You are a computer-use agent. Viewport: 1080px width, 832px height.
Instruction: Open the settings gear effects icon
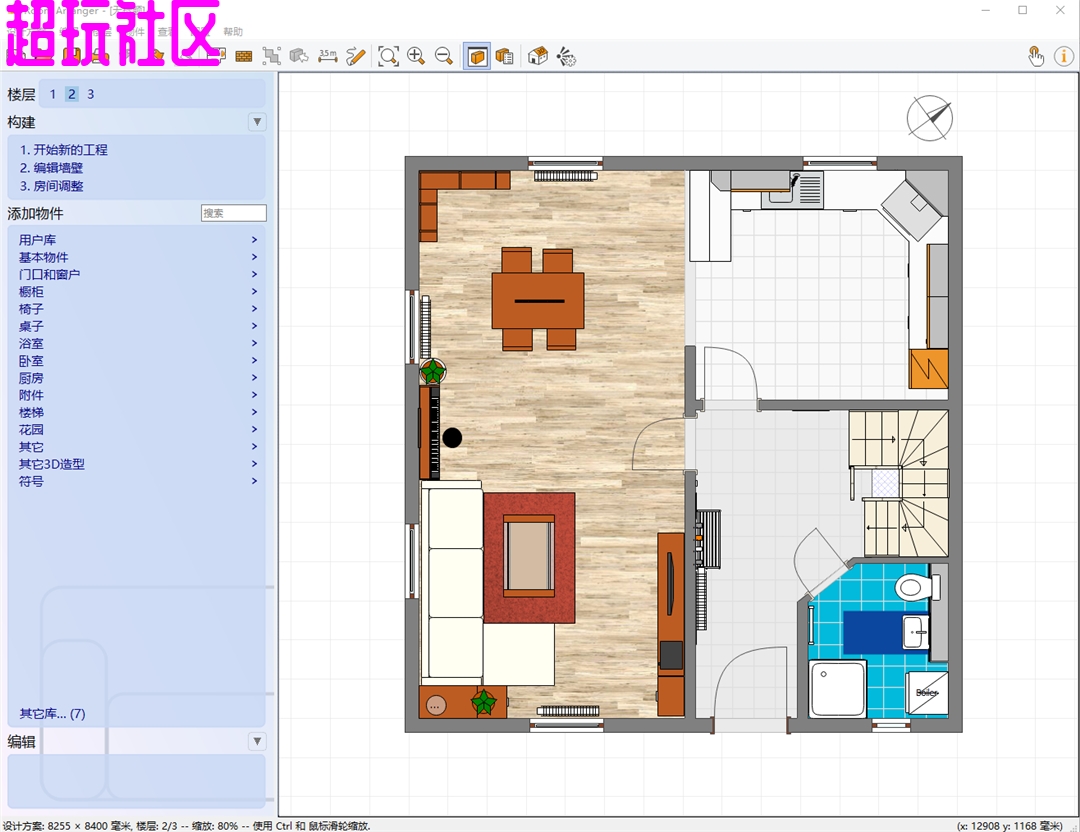click(x=566, y=56)
